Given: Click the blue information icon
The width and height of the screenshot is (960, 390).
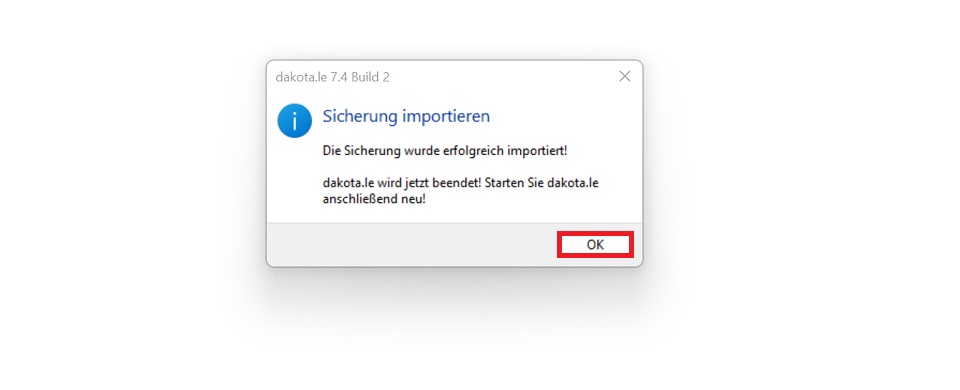Looking at the screenshot, I should pyautogui.click(x=294, y=120).
